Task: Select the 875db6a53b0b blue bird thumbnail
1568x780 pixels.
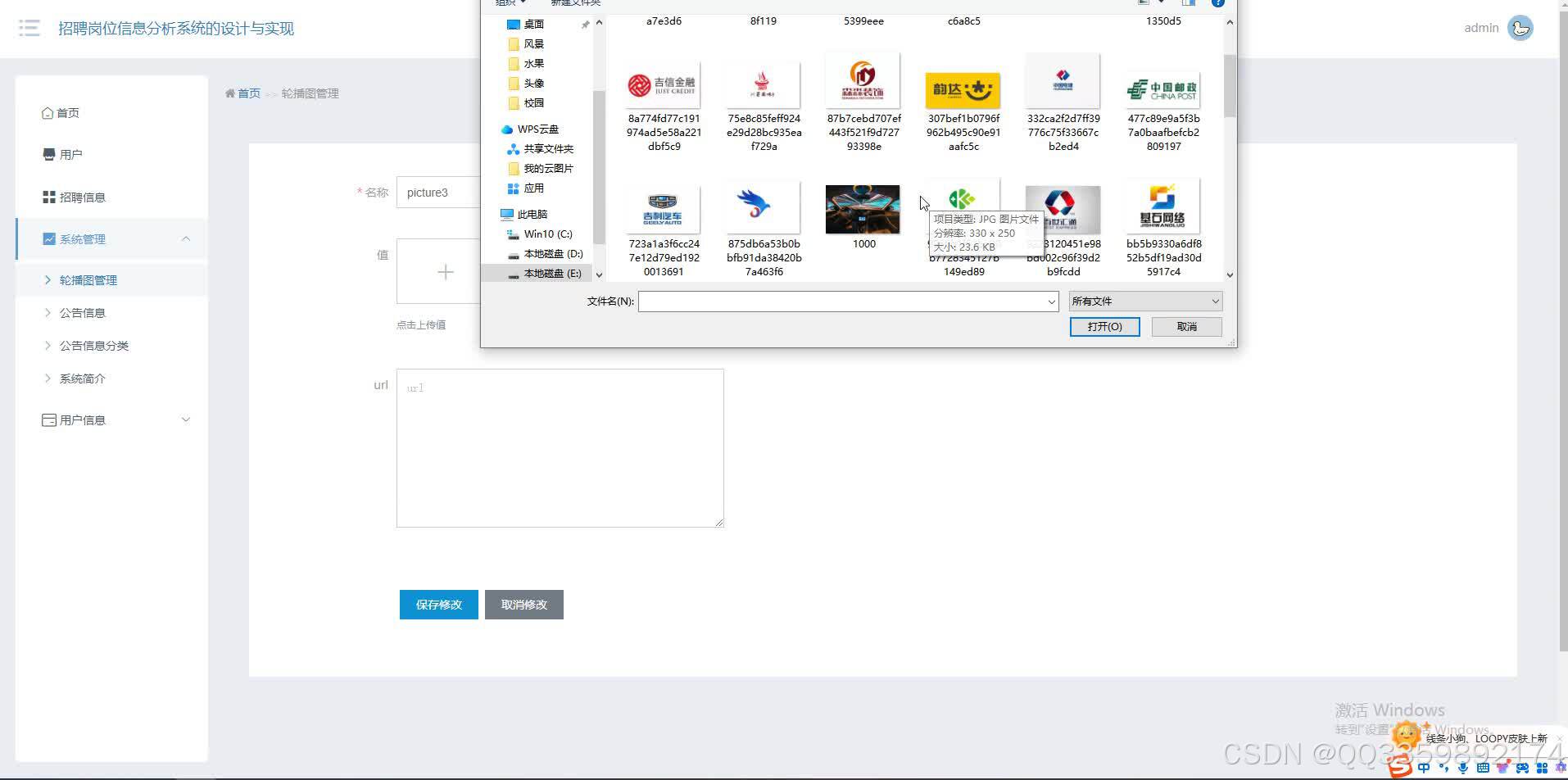Action: pyautogui.click(x=764, y=206)
